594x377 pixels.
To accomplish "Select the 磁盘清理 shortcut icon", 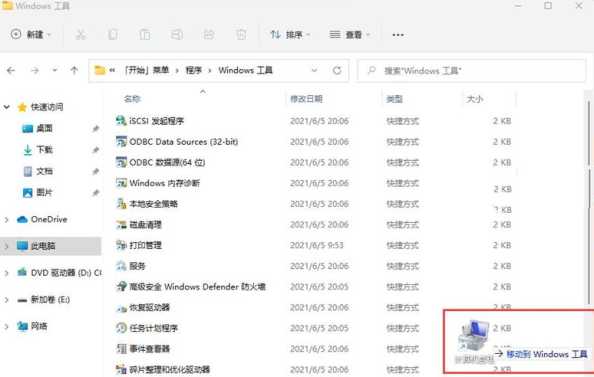I will pos(121,225).
